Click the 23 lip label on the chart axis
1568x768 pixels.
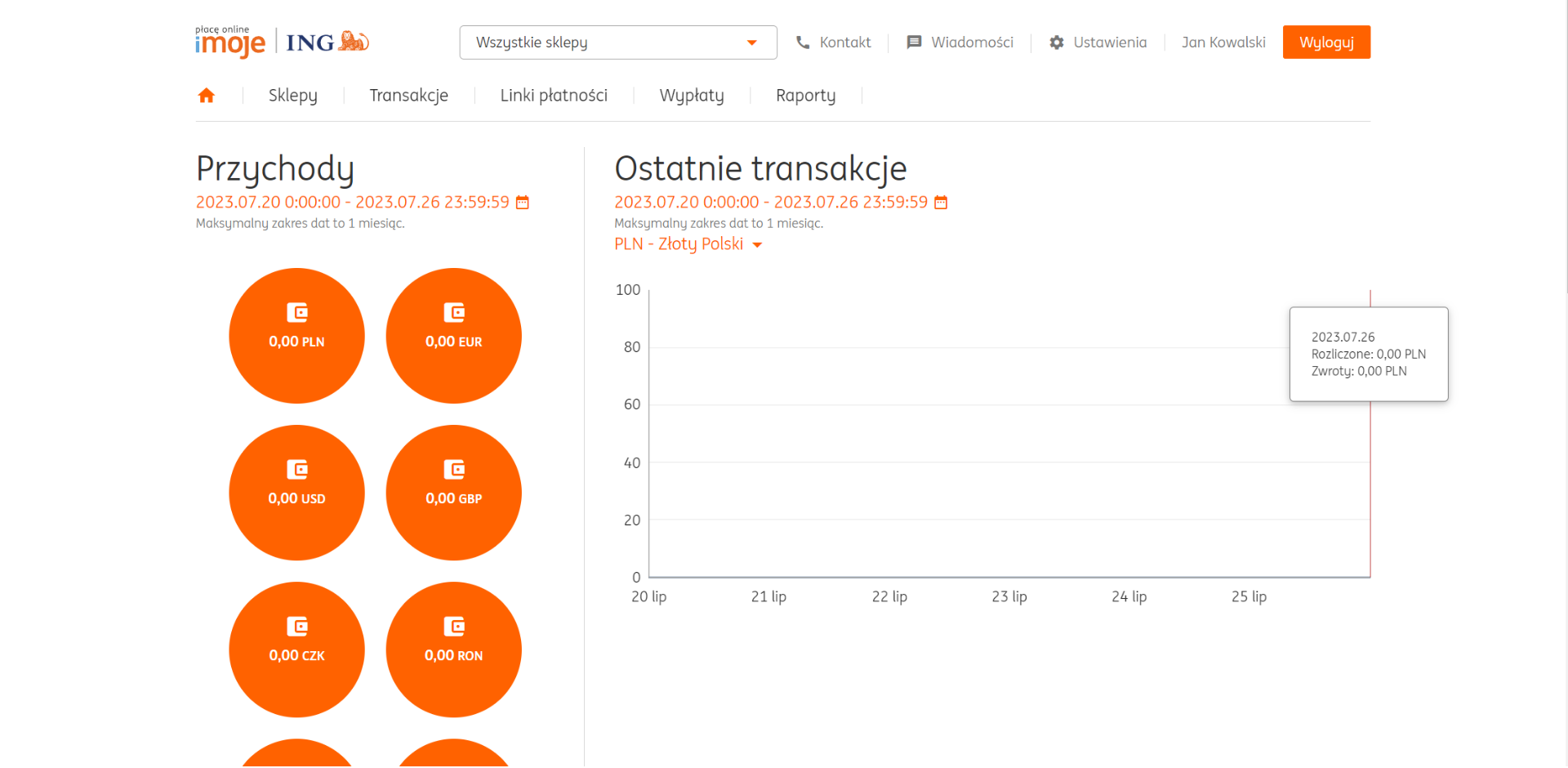[1009, 596]
